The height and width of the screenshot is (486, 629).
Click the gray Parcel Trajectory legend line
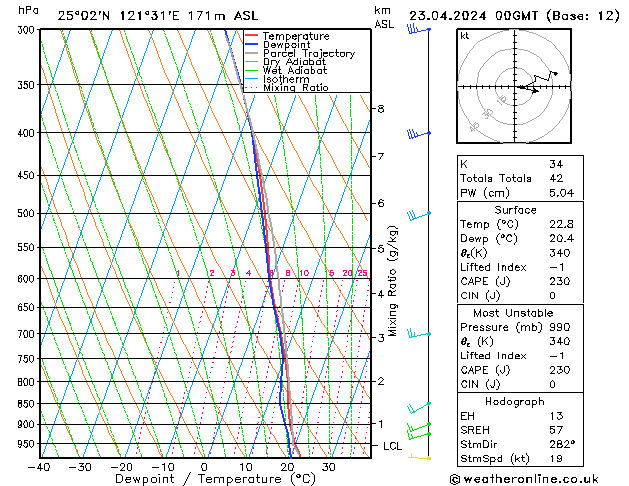click(251, 53)
